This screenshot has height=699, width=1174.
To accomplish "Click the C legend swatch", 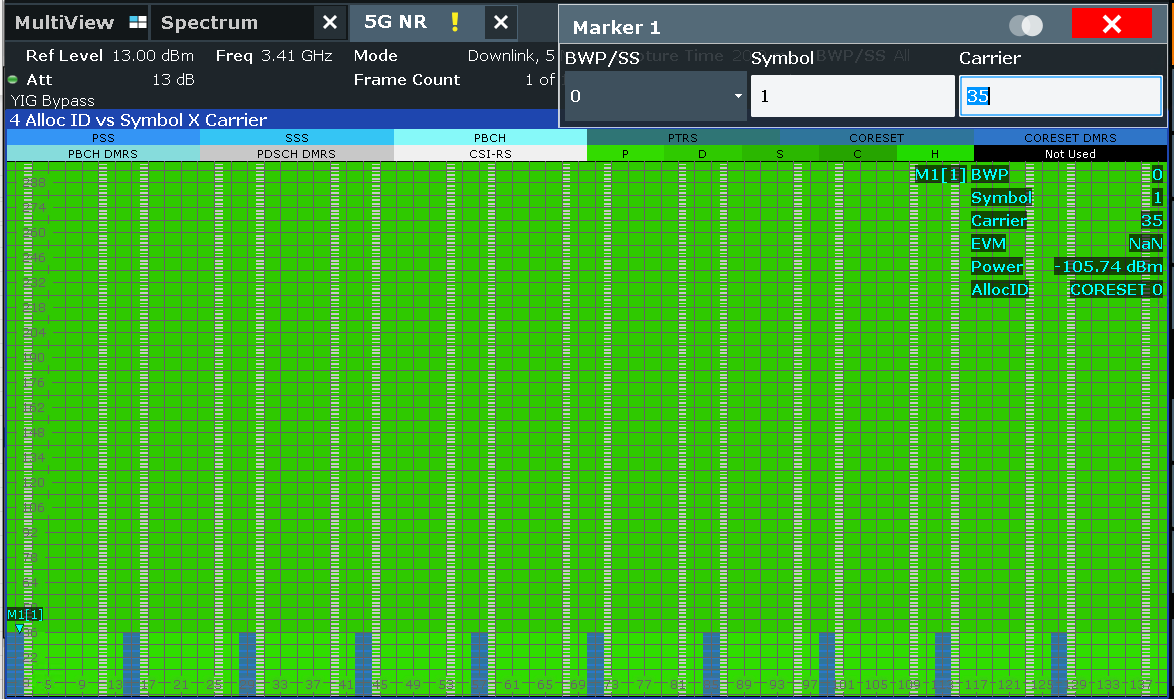I will pos(857,153).
